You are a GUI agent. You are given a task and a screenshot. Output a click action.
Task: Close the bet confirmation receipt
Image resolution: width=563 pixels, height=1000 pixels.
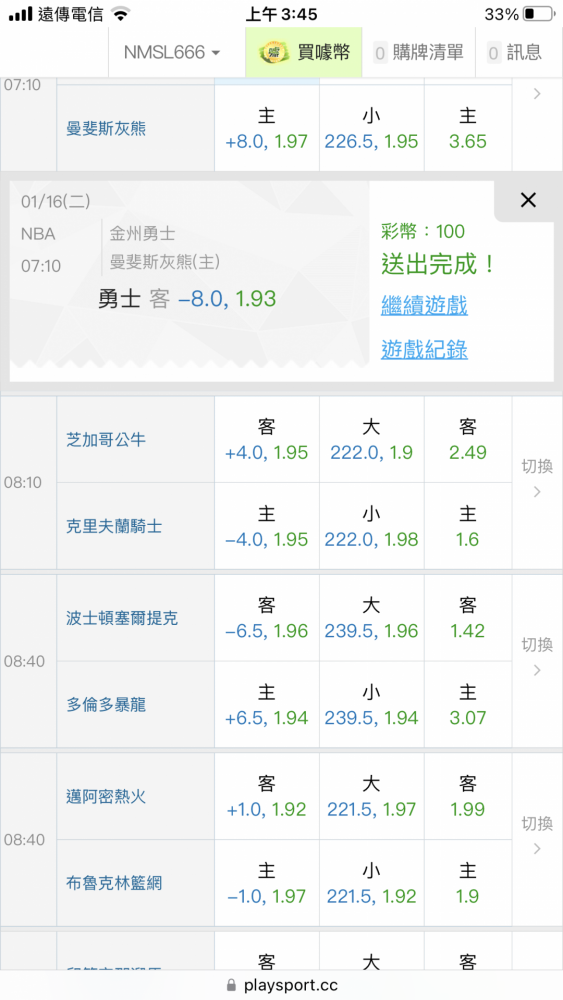[528, 200]
